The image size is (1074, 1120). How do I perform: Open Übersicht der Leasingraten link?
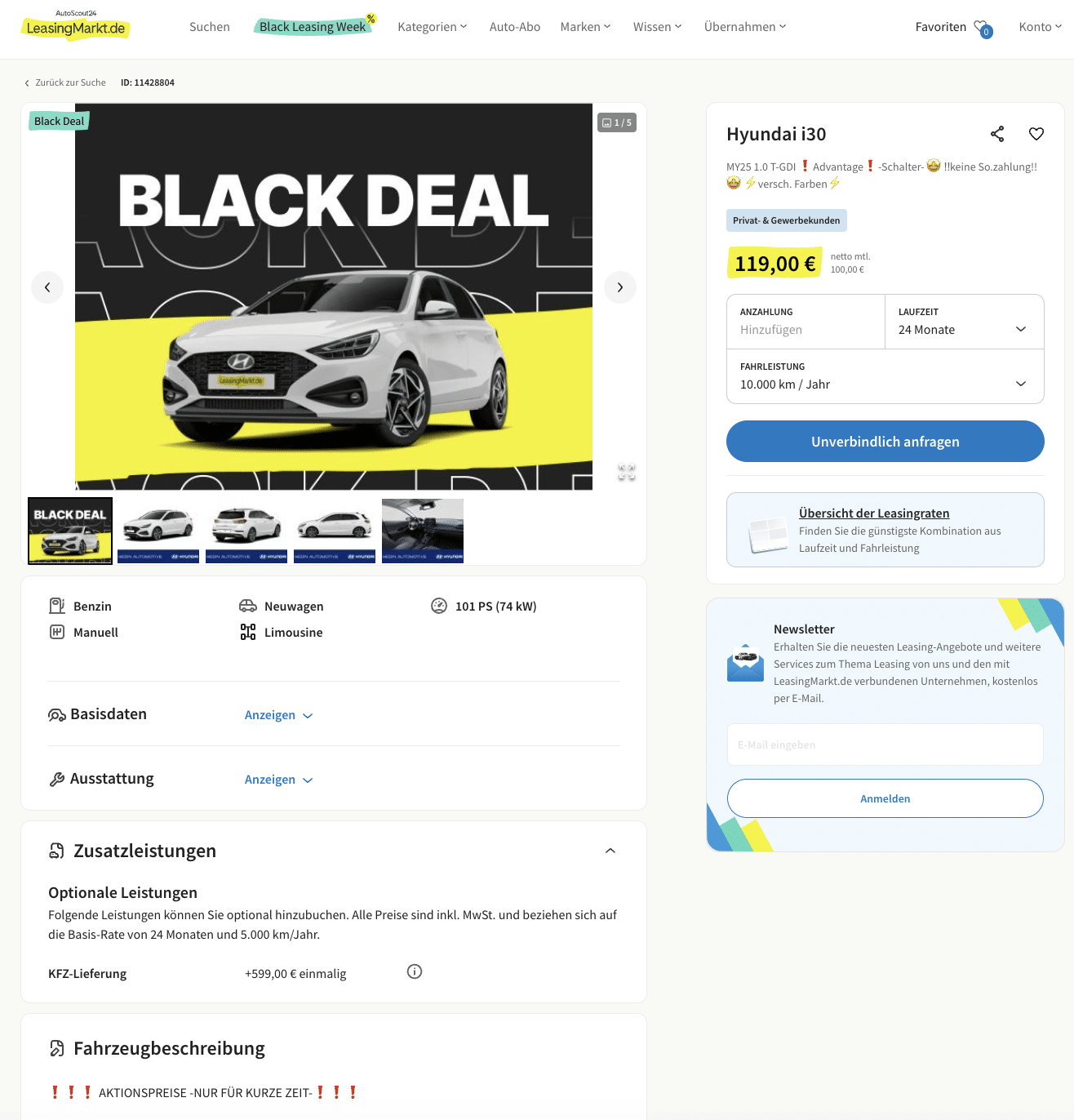click(x=874, y=513)
